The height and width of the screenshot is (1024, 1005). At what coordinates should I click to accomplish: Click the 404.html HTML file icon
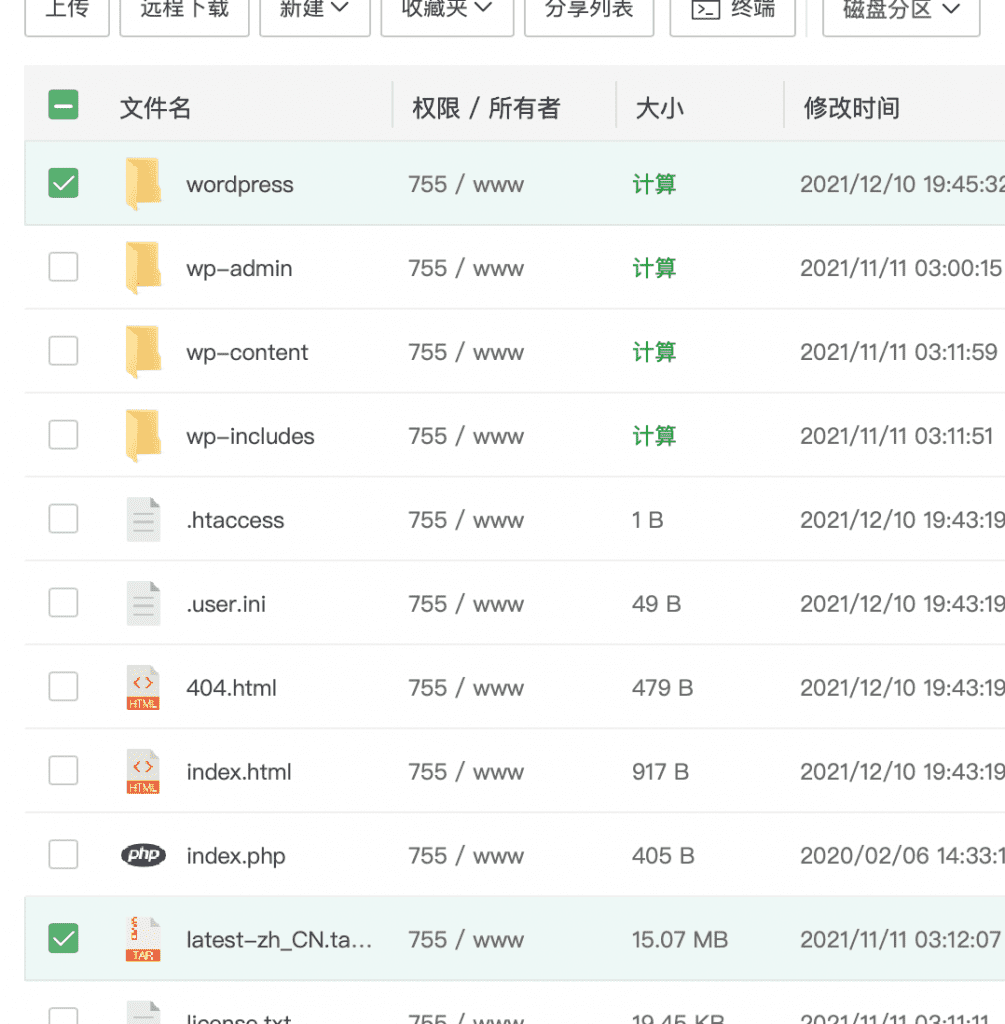click(x=143, y=688)
